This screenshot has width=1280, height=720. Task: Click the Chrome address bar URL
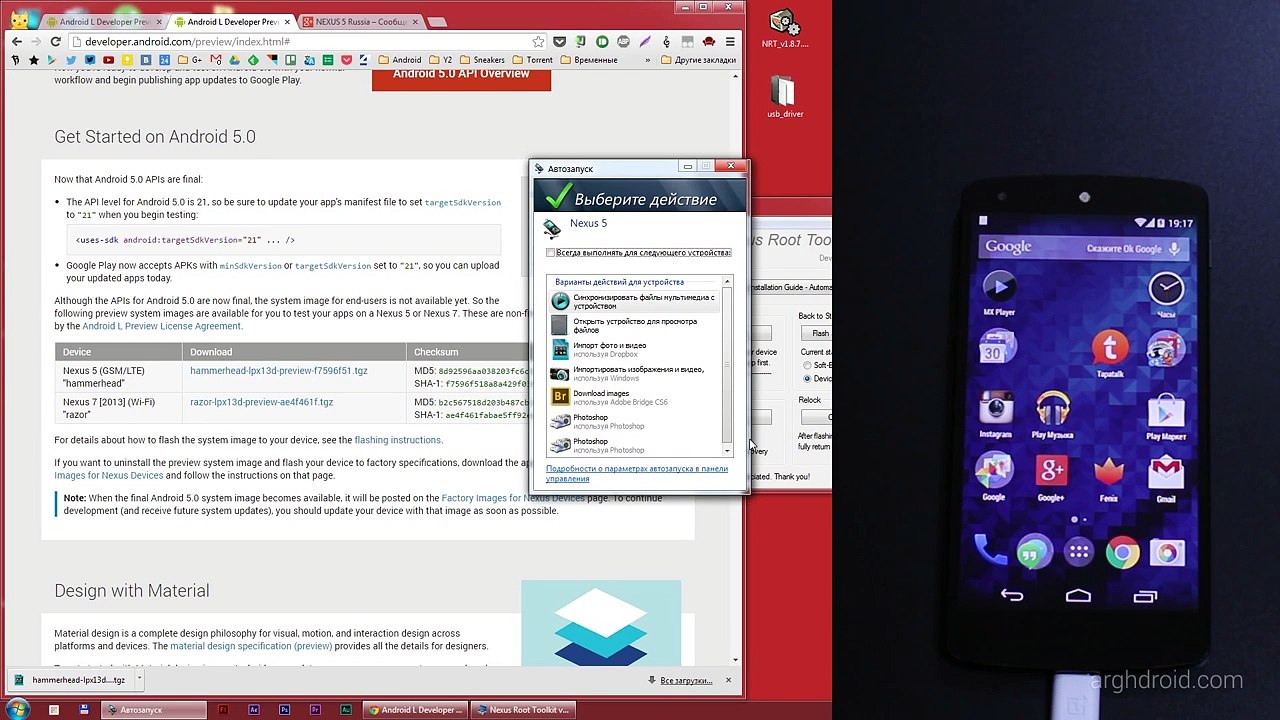point(188,42)
